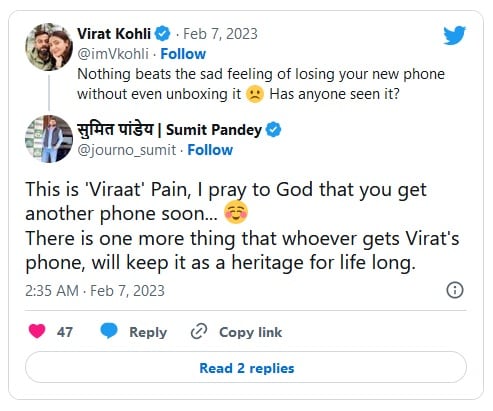The image size is (493, 411).
Task: Open Sumit Pandey's profile picture
Action: pyautogui.click(x=49, y=139)
